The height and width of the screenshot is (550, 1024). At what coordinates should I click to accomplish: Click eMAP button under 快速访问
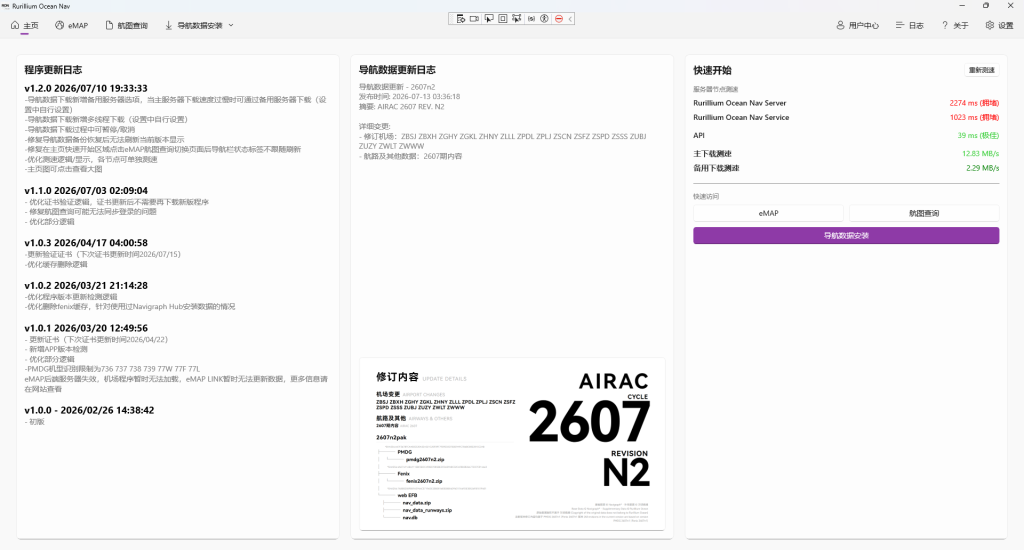(768, 213)
